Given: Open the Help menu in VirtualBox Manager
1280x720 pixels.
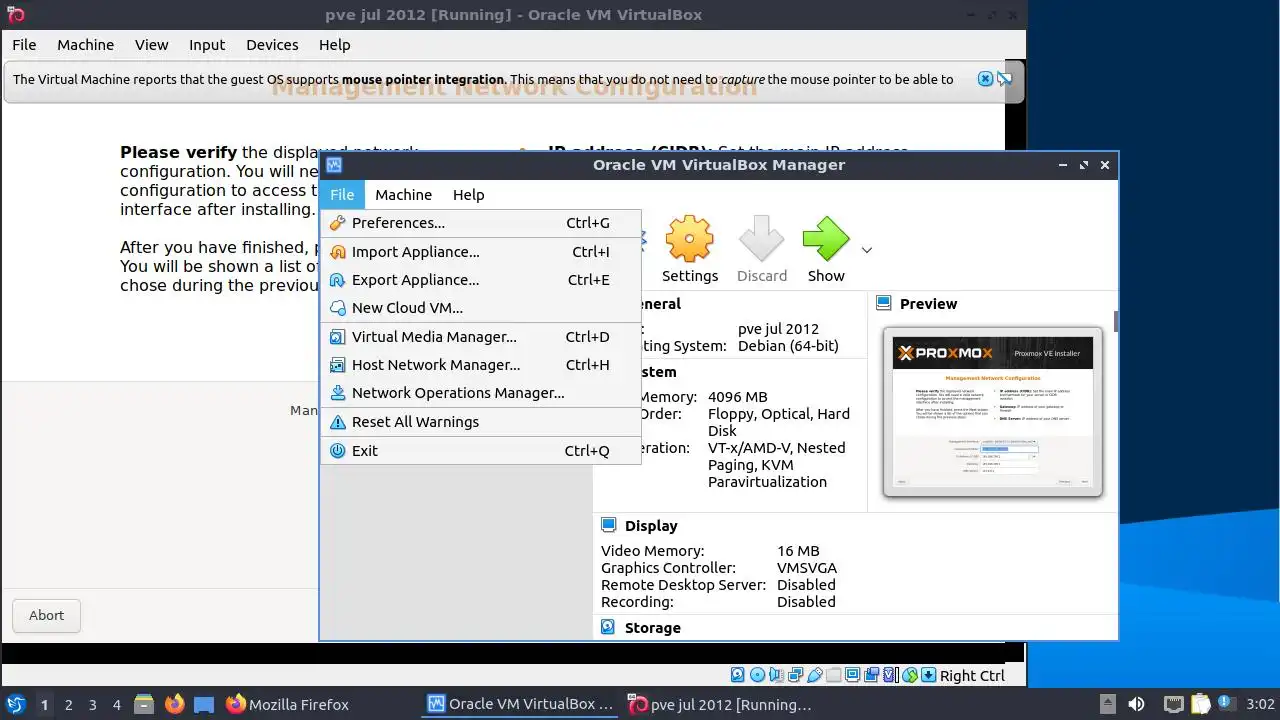Looking at the screenshot, I should pos(468,195).
